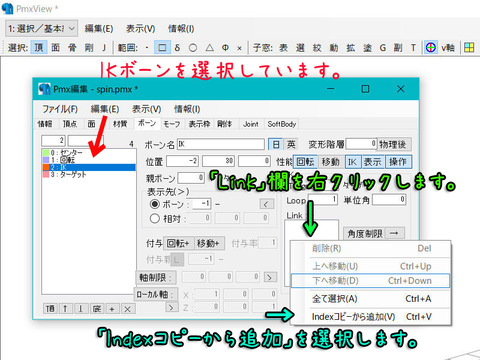The image size is (480, 360).
Task: Switch bone name to Japanese 日
Action: [x=276, y=144]
